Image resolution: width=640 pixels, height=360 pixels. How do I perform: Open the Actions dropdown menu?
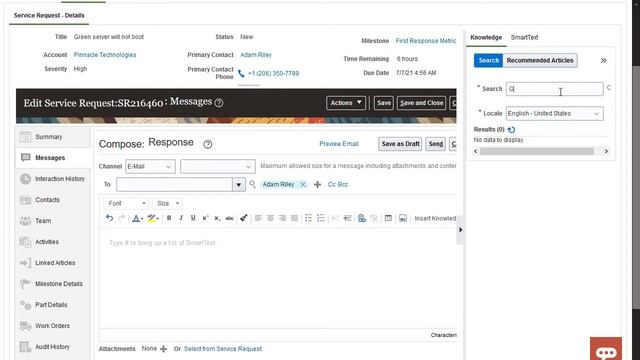coord(346,103)
